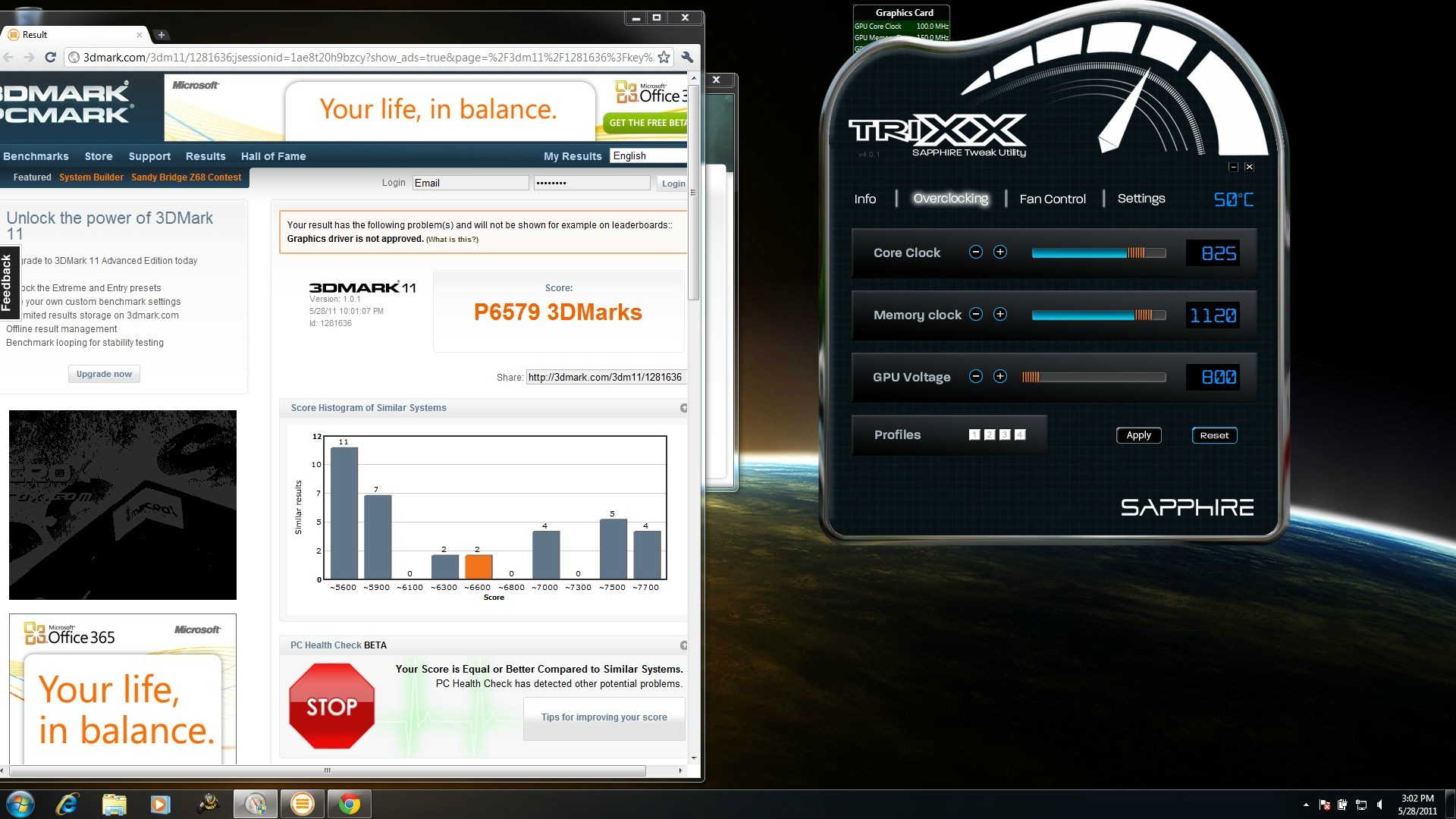
Task: Click the Upgrade now button
Action: click(x=104, y=374)
